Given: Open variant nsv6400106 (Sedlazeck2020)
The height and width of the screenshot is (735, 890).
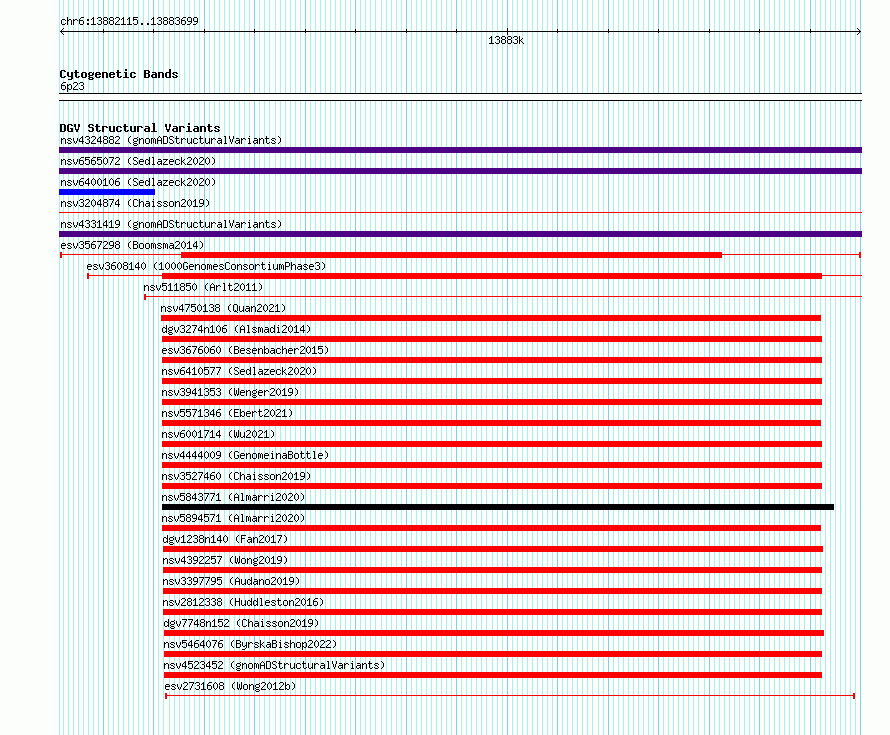Looking at the screenshot, I should tap(138, 182).
